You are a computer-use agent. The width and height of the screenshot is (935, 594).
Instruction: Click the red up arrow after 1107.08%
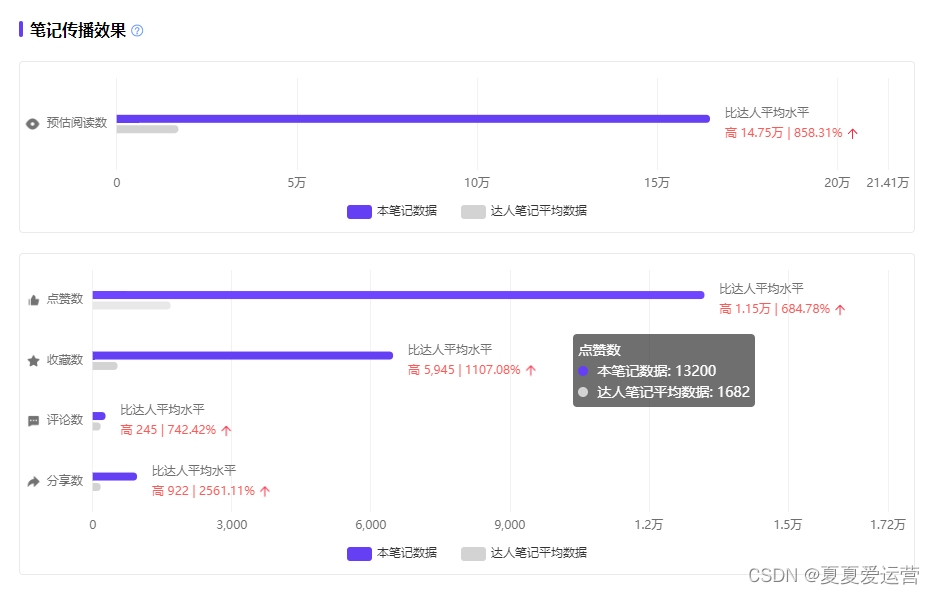(x=531, y=370)
